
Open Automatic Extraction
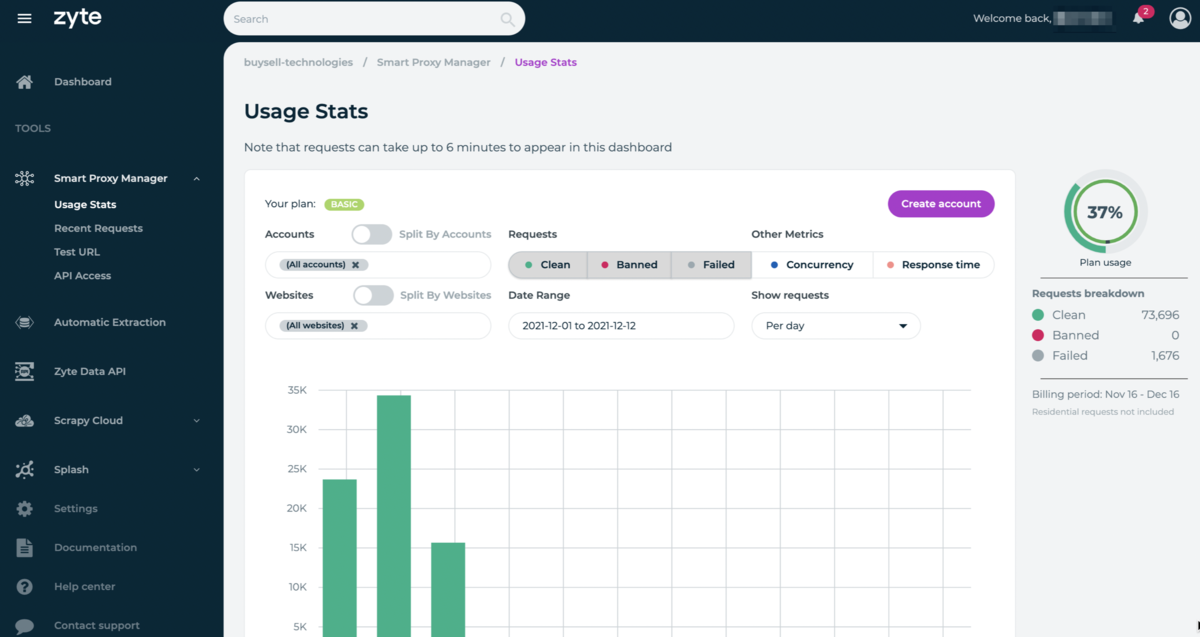[x=110, y=322]
